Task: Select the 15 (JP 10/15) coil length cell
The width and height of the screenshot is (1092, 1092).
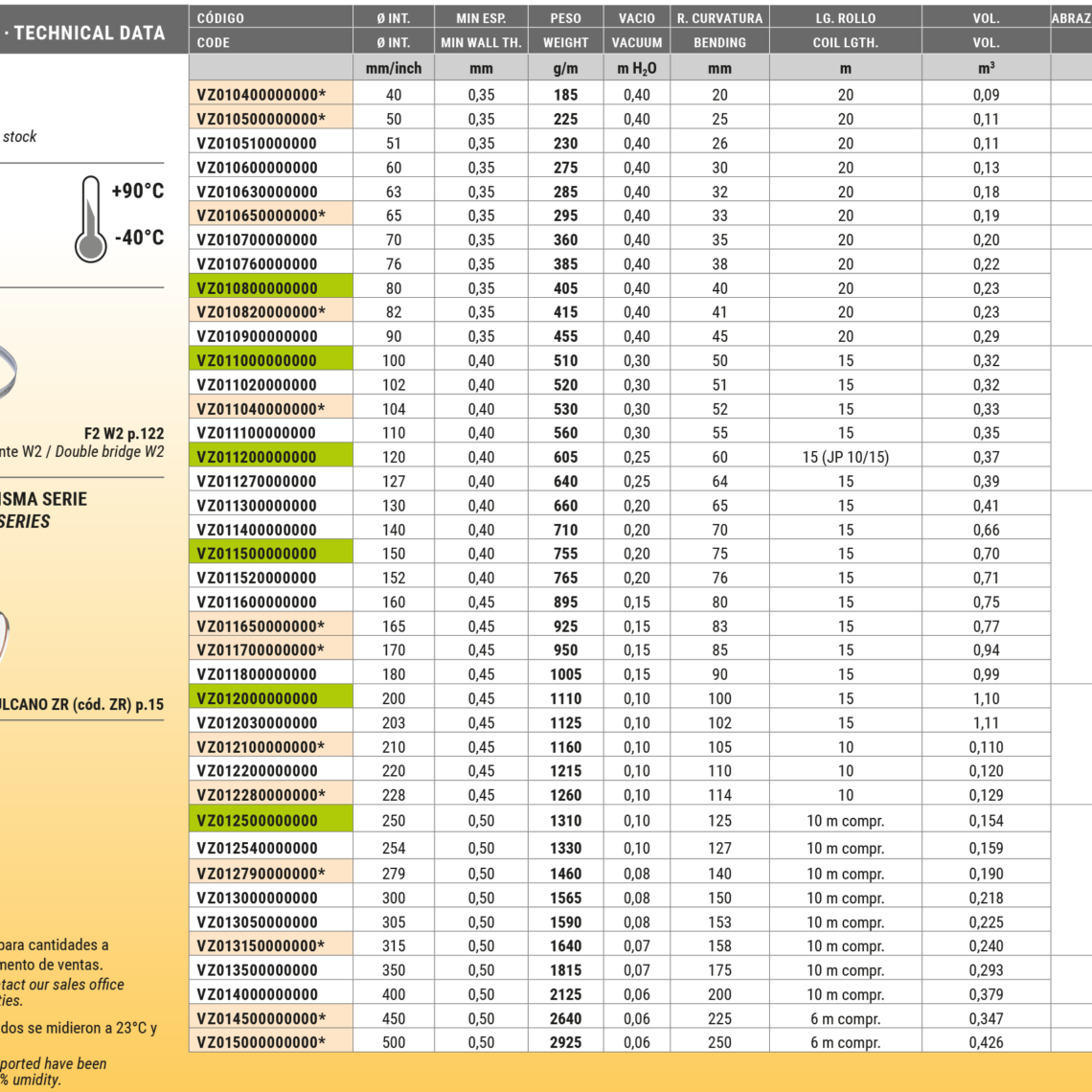Action: pyautogui.click(x=845, y=458)
